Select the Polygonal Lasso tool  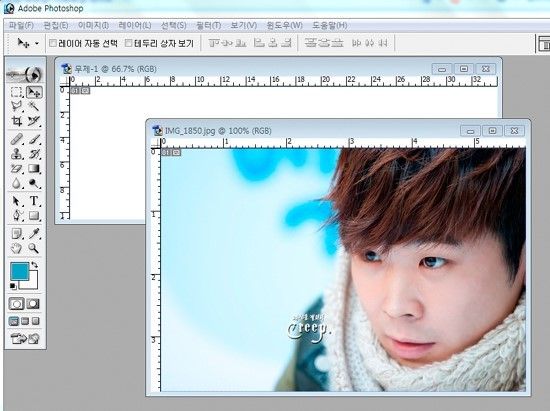[16, 106]
